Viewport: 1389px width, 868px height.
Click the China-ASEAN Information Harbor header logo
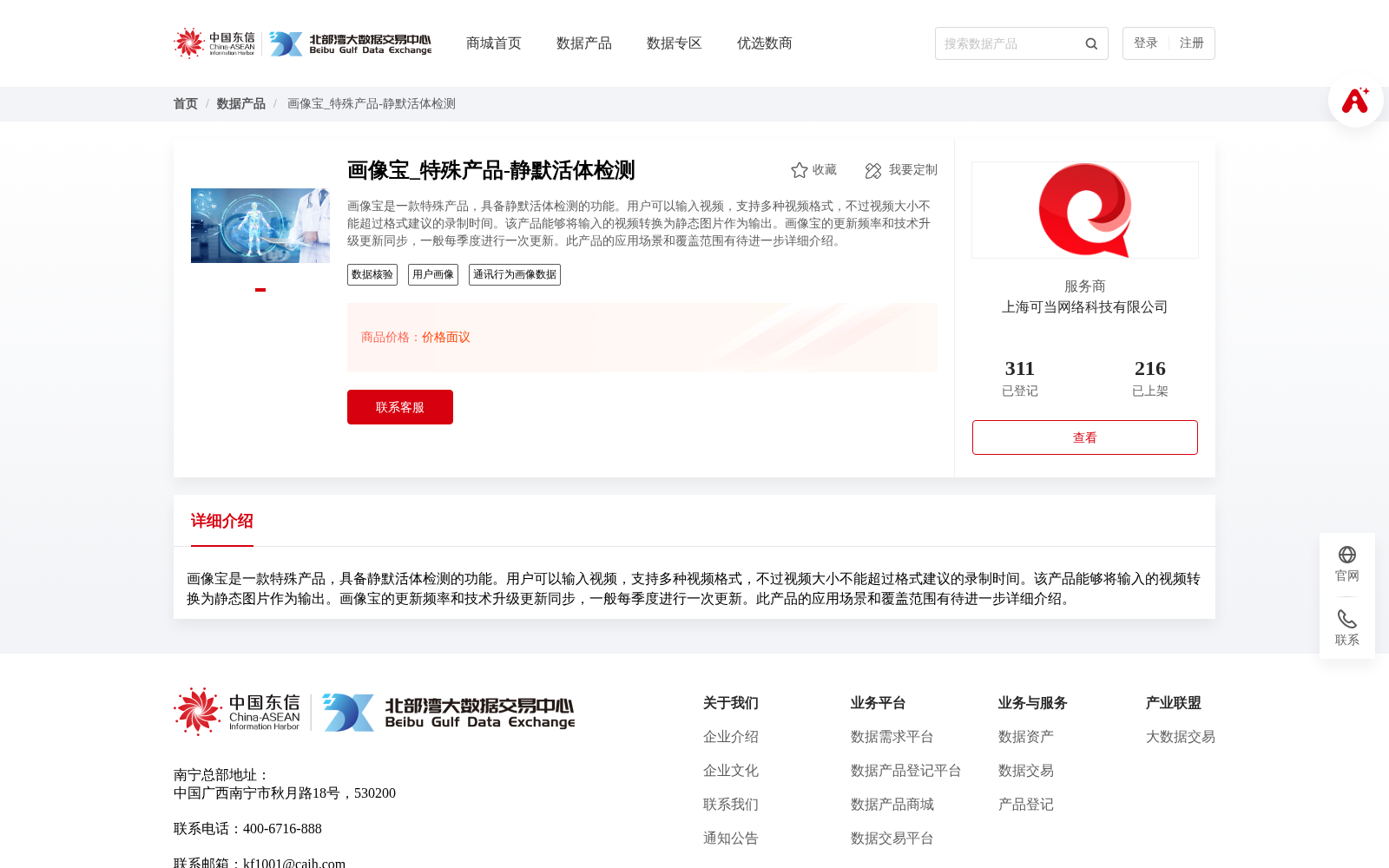(214, 43)
